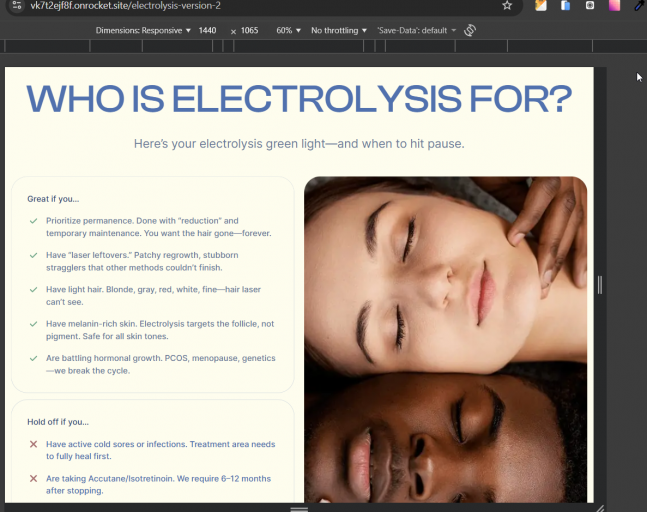Viewport: 647px width, 512px height.
Task: Click the bottom viewport resize handle
Action: [299, 508]
